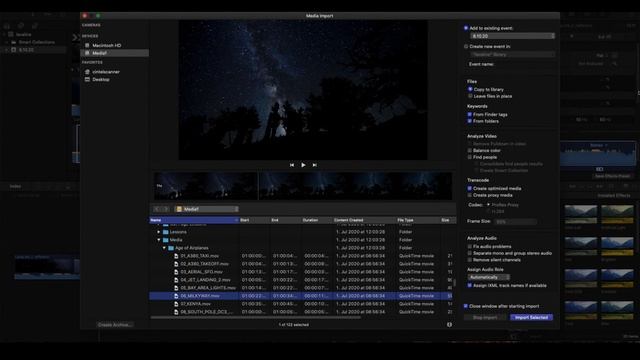This screenshot has width=640, height=360.
Task: Choose Leave files in place option
Action: [x=470, y=96]
